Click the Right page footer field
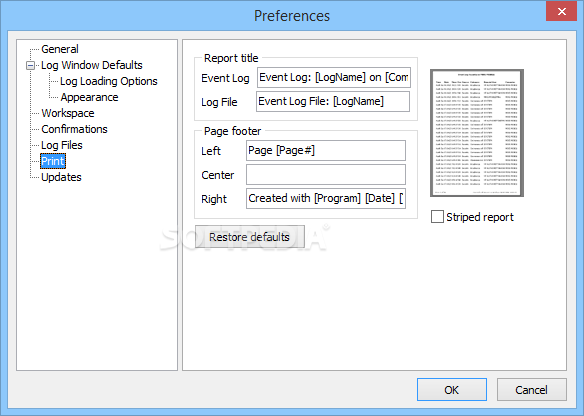This screenshot has height=416, width=584. pos(326,199)
